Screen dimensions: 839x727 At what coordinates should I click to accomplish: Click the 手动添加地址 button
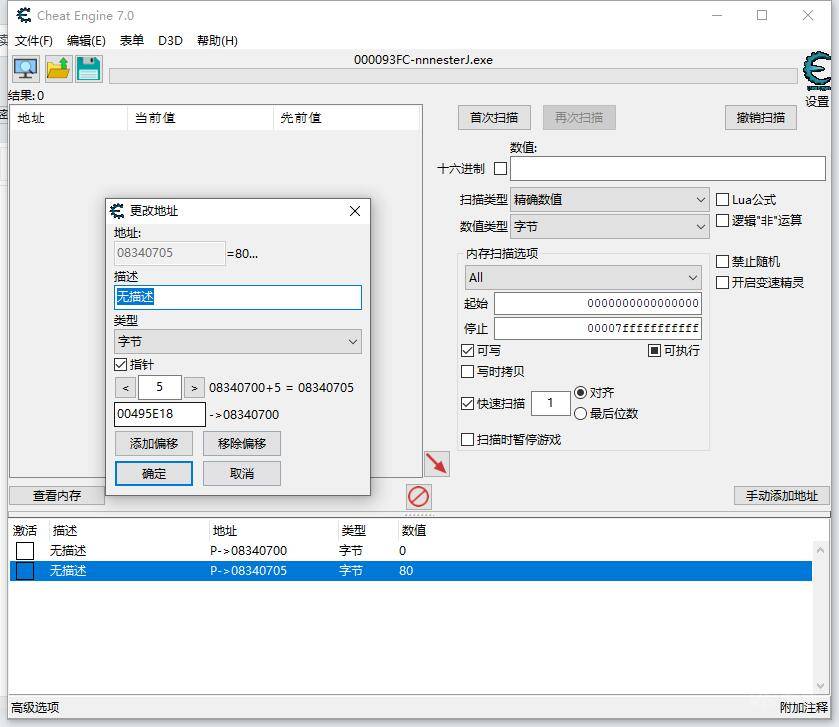click(x=782, y=496)
